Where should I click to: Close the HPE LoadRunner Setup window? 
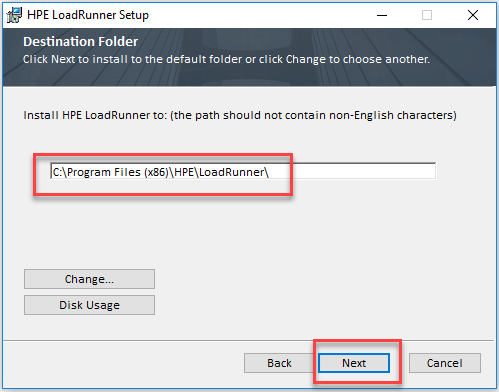point(473,15)
